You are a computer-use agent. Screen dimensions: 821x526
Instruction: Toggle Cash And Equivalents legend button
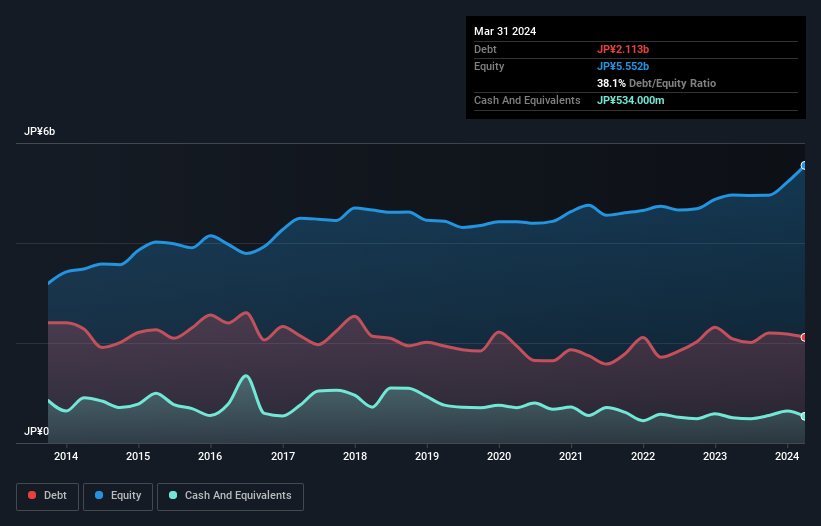coord(230,496)
